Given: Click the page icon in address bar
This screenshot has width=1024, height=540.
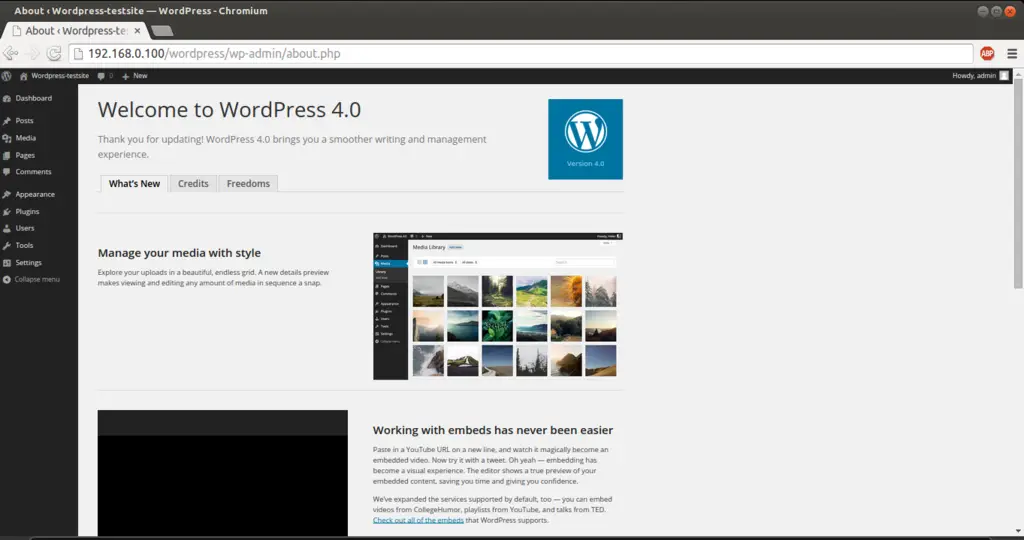Looking at the screenshot, I should [x=78, y=54].
